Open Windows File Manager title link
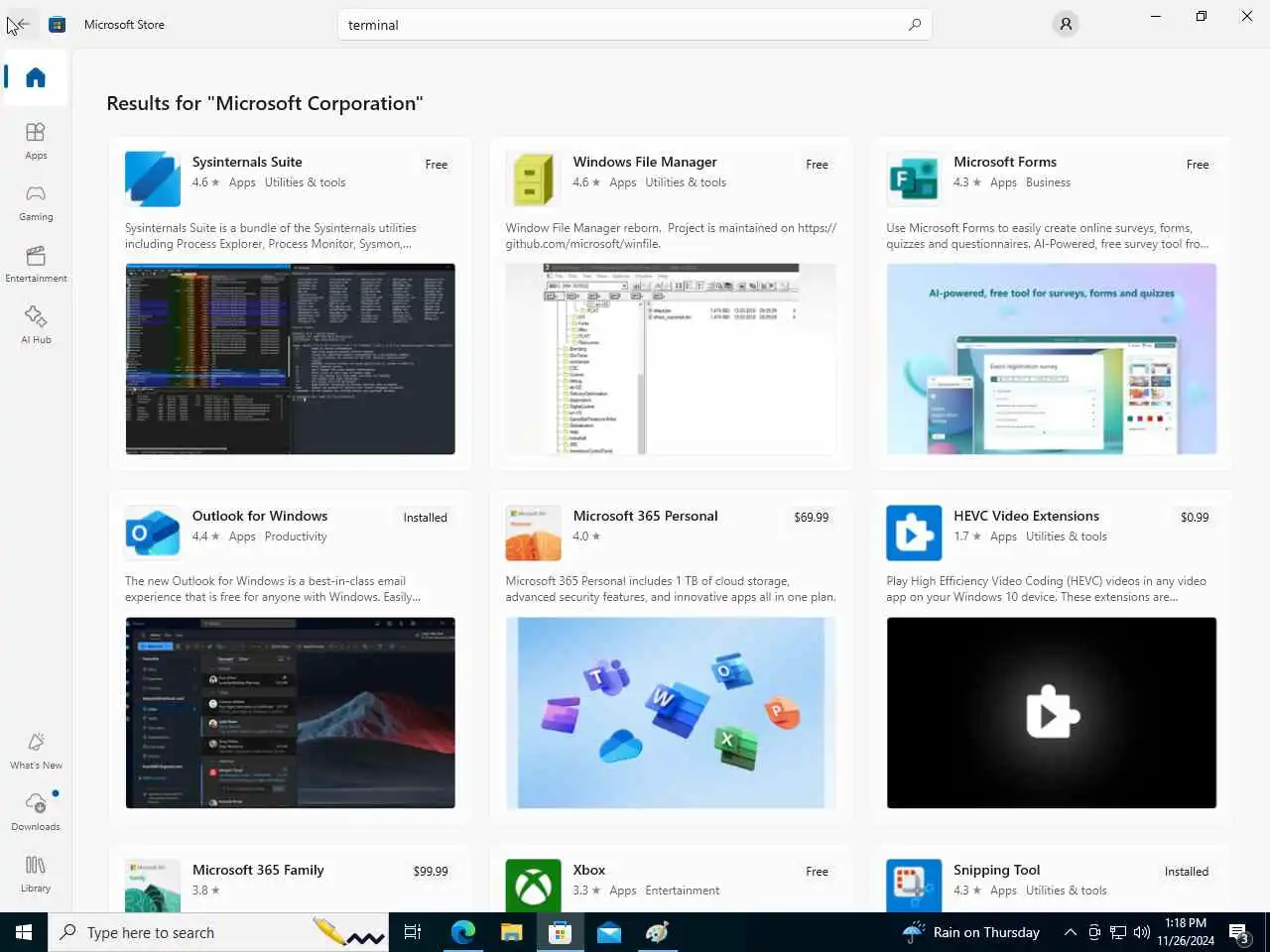The width and height of the screenshot is (1270, 952). click(x=645, y=162)
